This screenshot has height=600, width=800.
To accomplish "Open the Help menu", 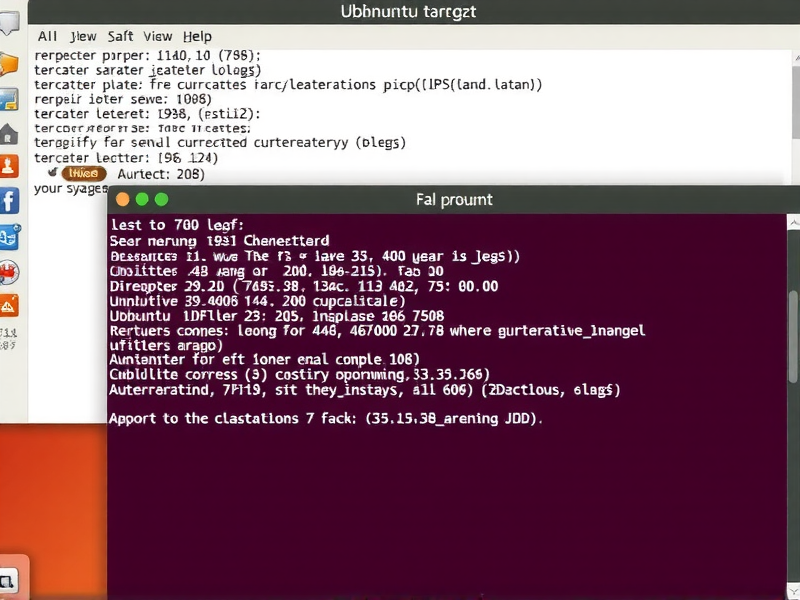I will coord(197,36).
